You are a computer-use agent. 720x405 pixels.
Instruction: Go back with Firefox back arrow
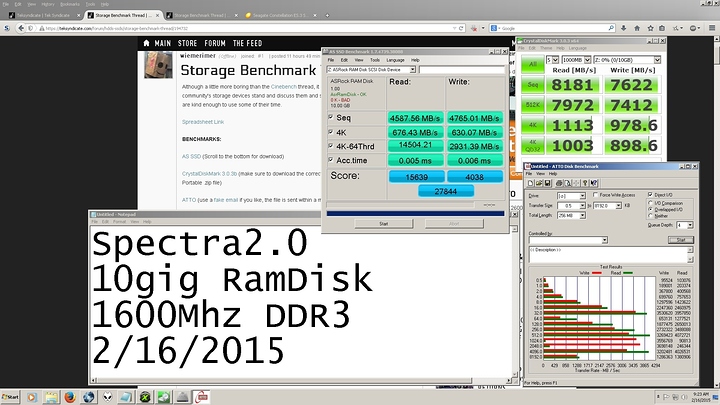pyautogui.click(x=21, y=28)
